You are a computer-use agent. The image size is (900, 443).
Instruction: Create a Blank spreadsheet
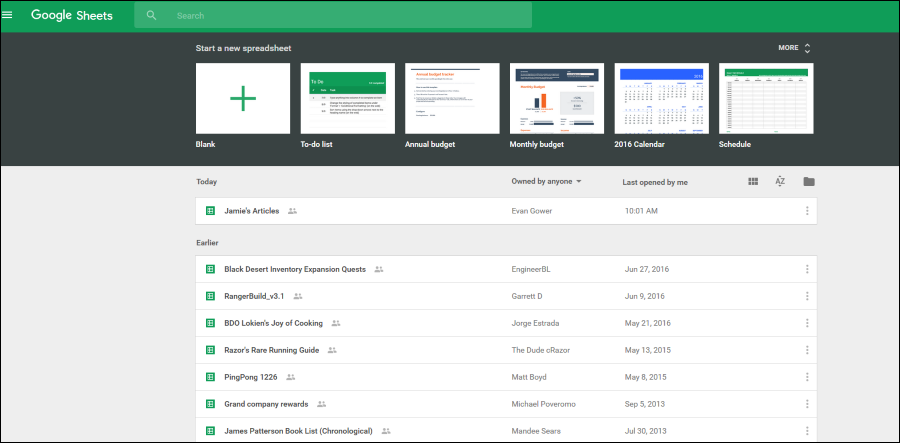pos(243,99)
